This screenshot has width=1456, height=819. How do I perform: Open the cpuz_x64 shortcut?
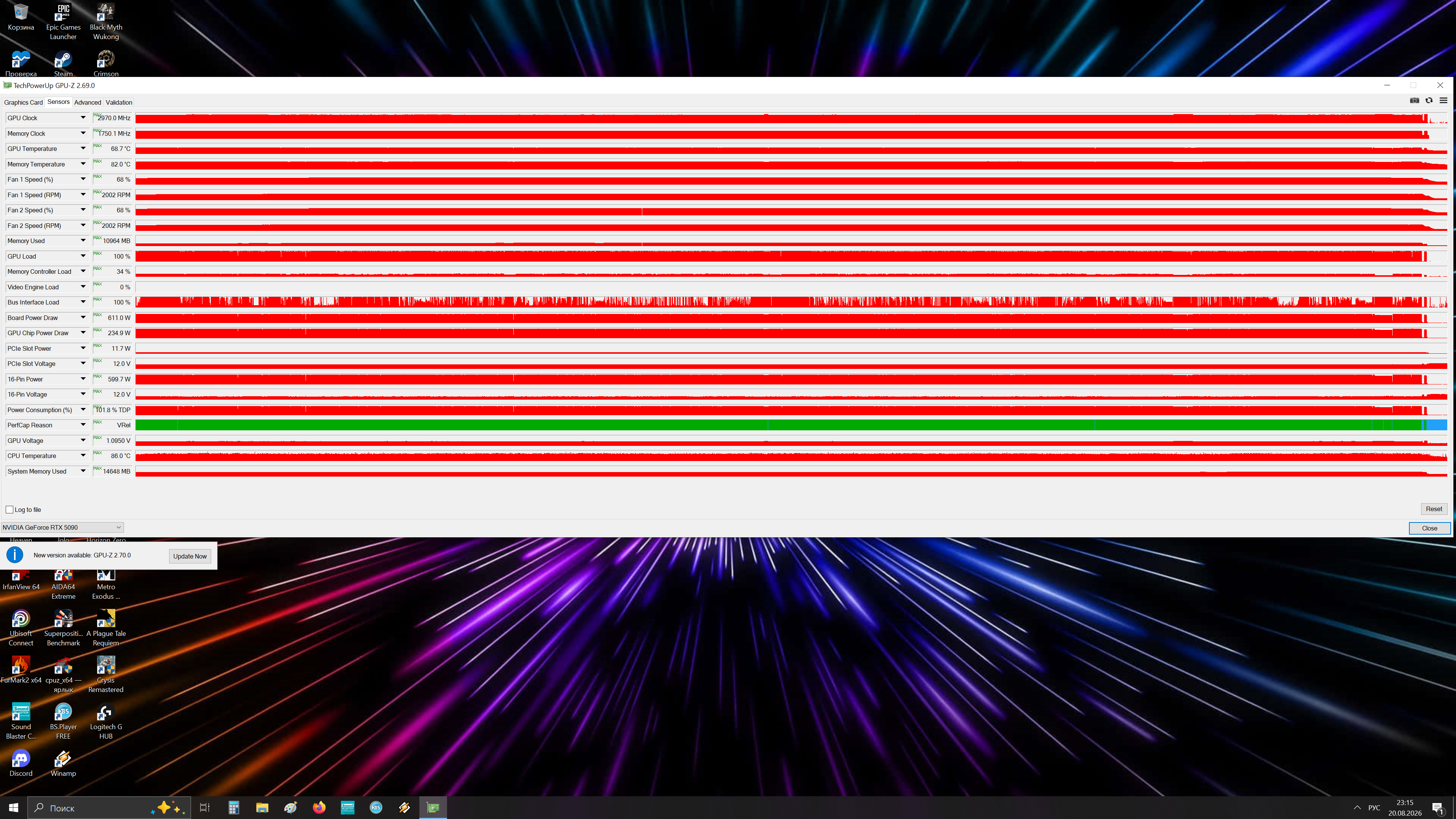coord(63,674)
